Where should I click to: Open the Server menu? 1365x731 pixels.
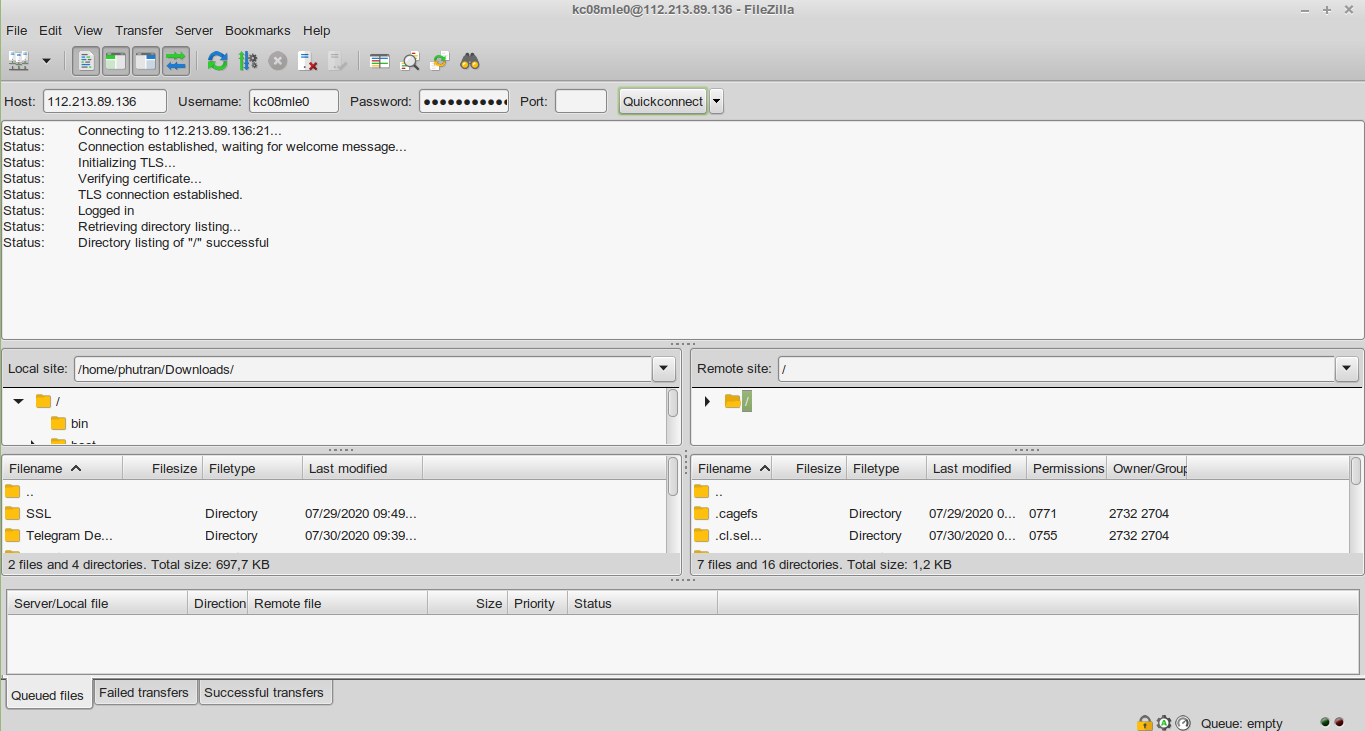(195, 31)
